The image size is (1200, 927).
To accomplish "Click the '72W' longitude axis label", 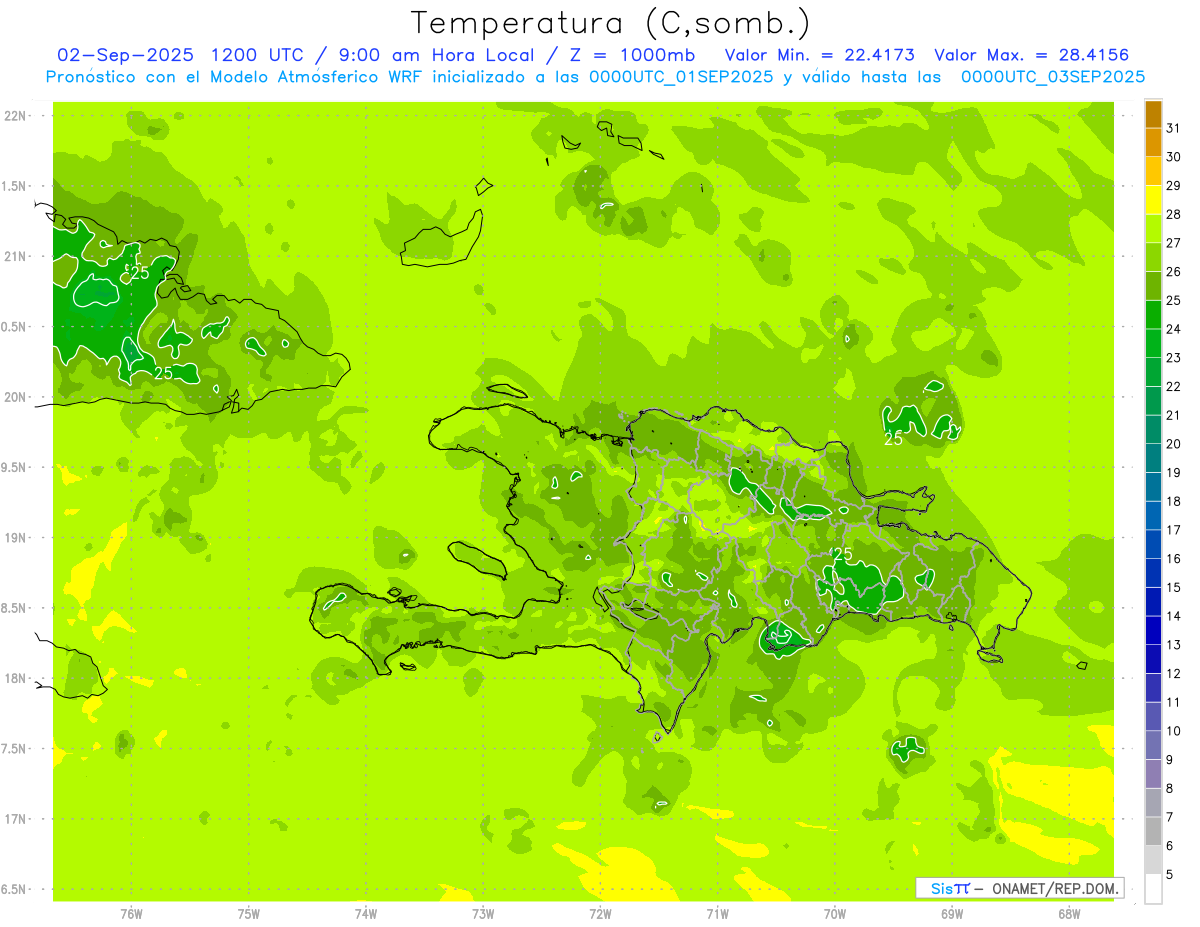I will [x=600, y=913].
